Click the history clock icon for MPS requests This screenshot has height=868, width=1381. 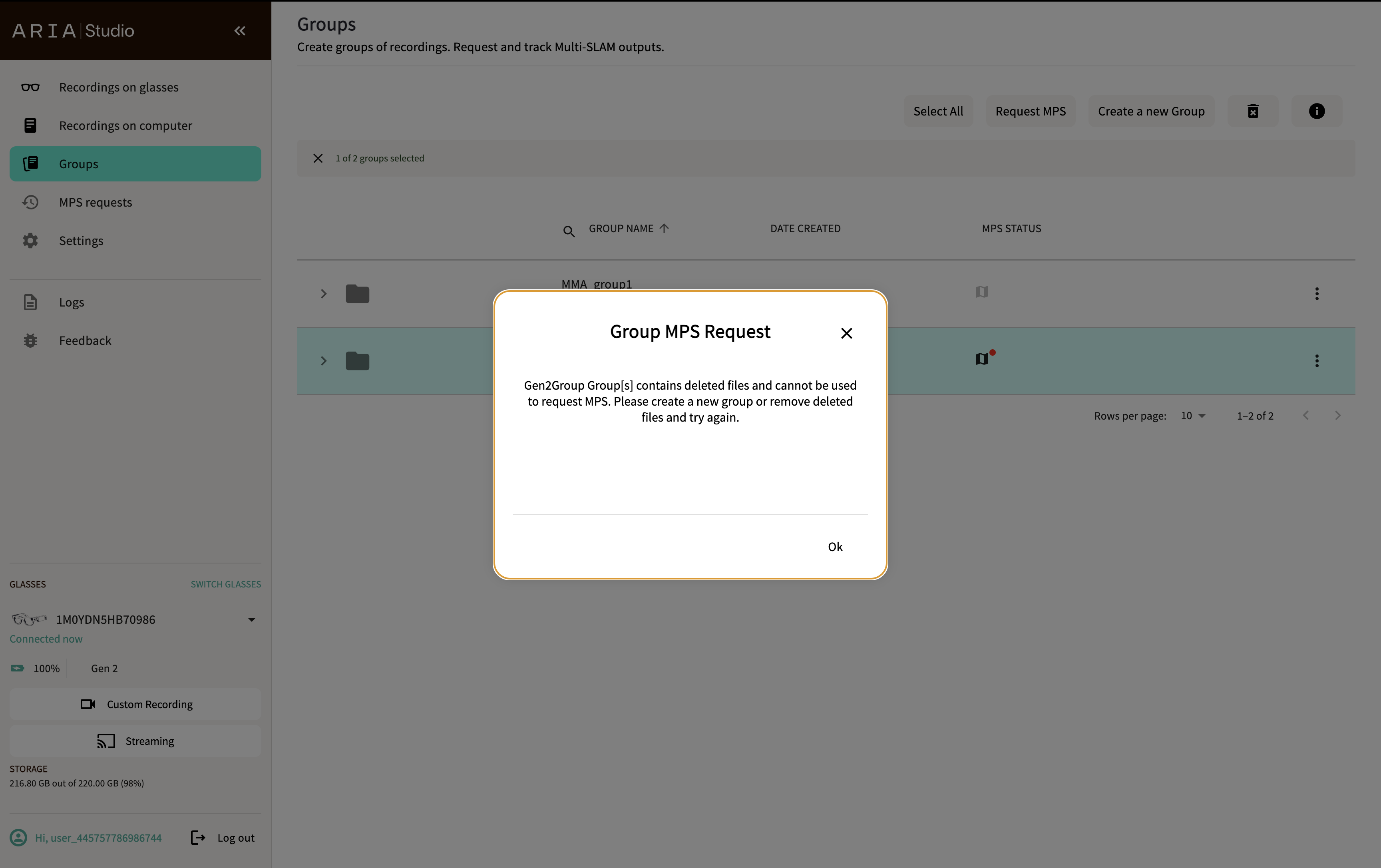coord(30,203)
